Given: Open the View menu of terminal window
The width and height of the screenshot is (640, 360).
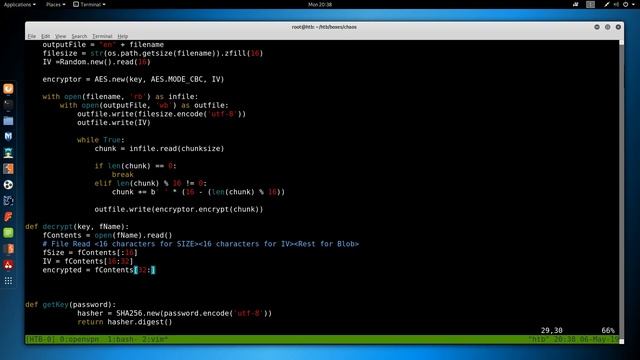Looking at the screenshot, I should tap(60, 36).
